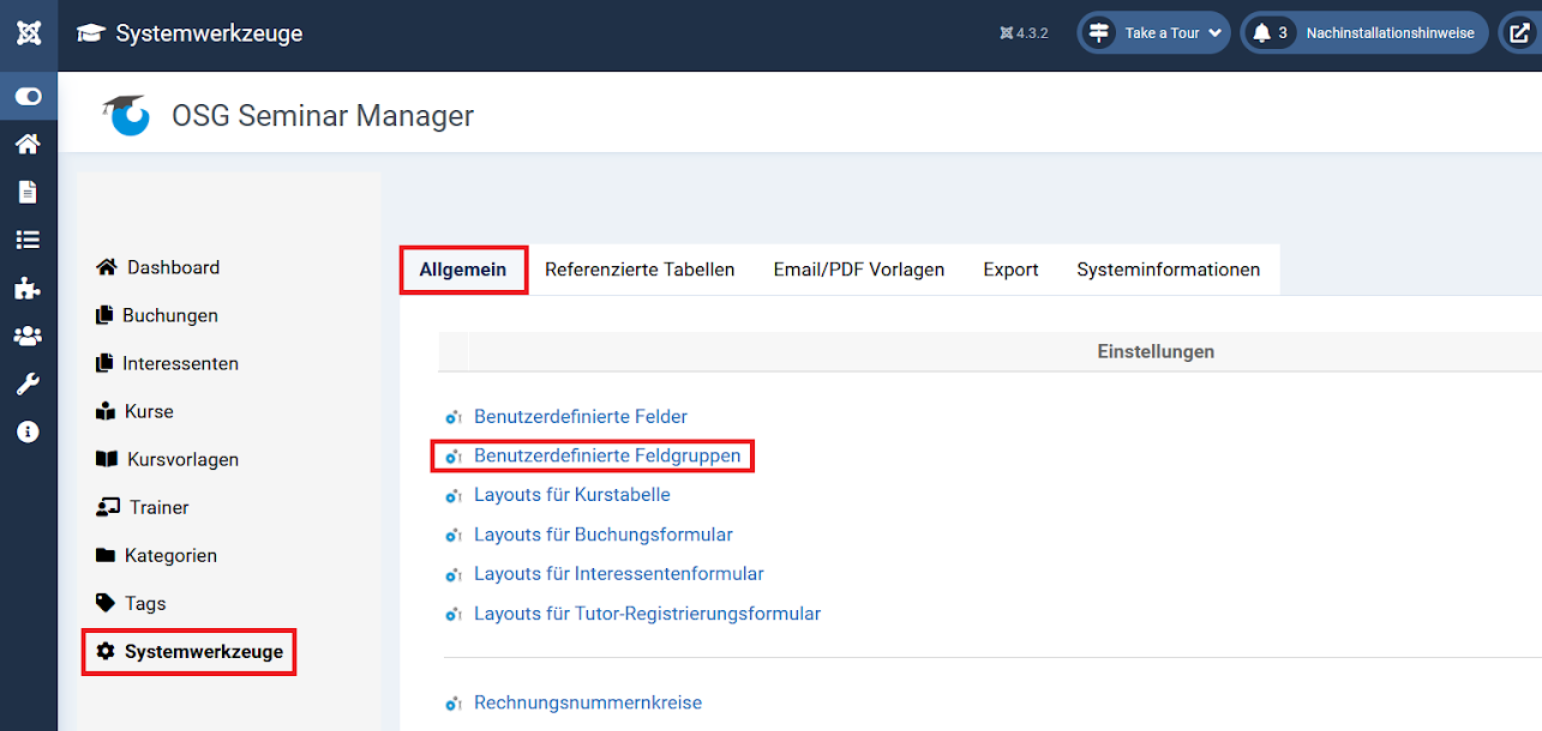Open the Help info icon in sidebar
Viewport: 1542px width, 731px height.
click(x=28, y=432)
